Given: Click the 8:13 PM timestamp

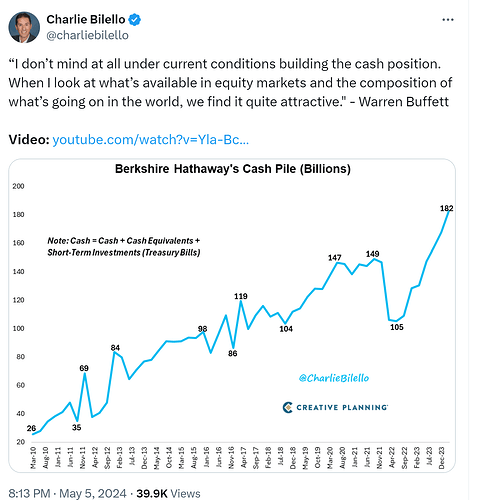Looking at the screenshot, I should [29, 493].
